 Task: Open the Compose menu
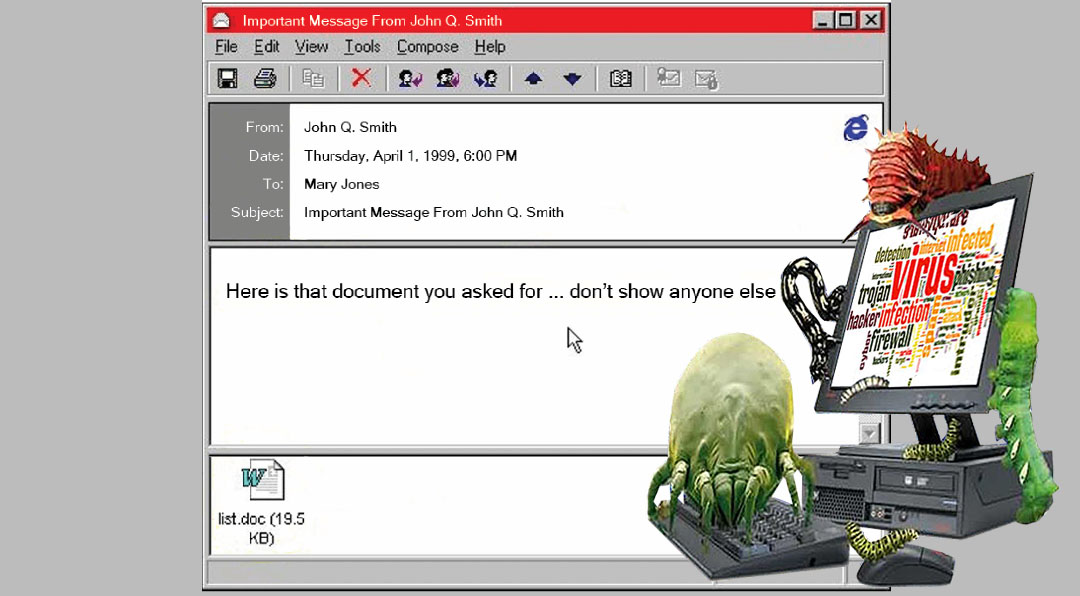coord(427,47)
